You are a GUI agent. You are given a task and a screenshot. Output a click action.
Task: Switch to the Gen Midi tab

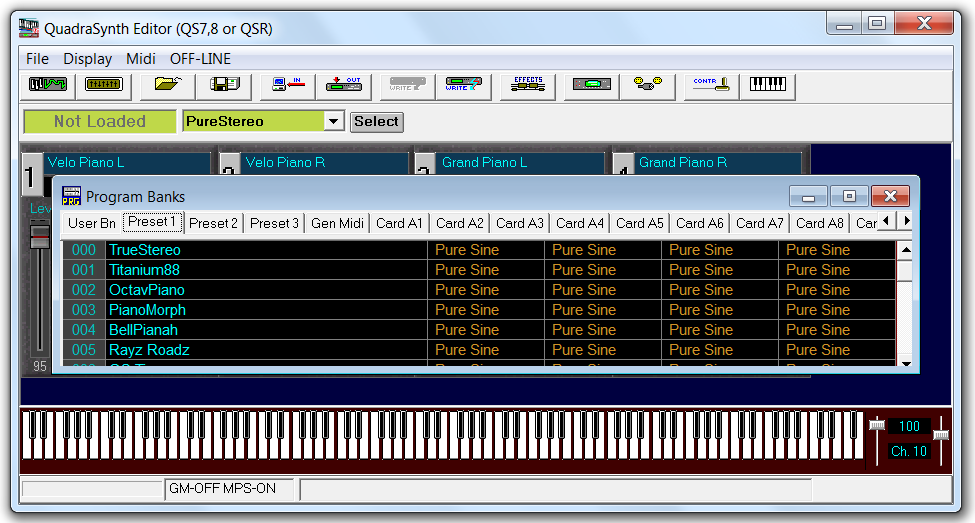tap(337, 223)
